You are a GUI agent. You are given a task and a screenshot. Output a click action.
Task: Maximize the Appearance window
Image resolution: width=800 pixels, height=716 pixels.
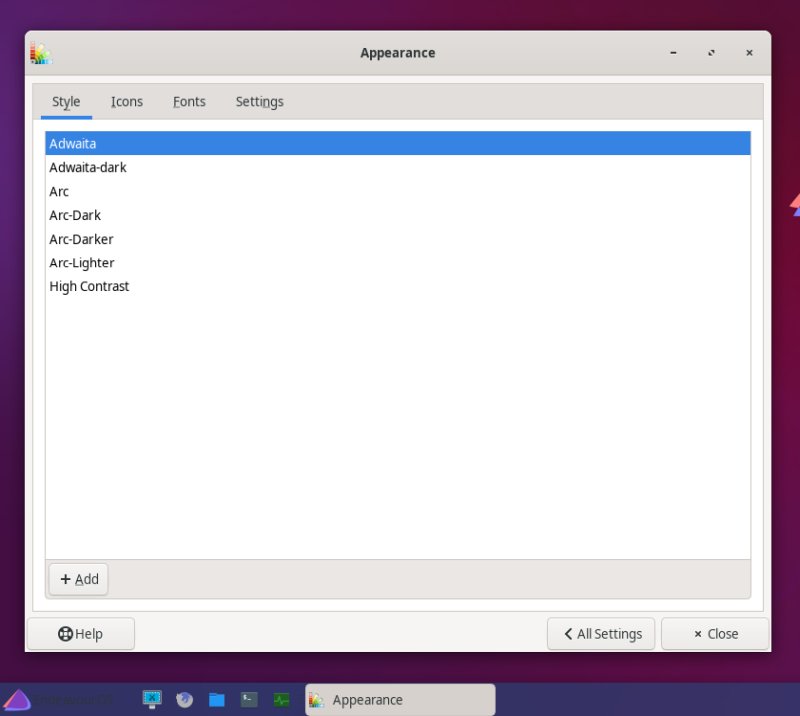711,53
